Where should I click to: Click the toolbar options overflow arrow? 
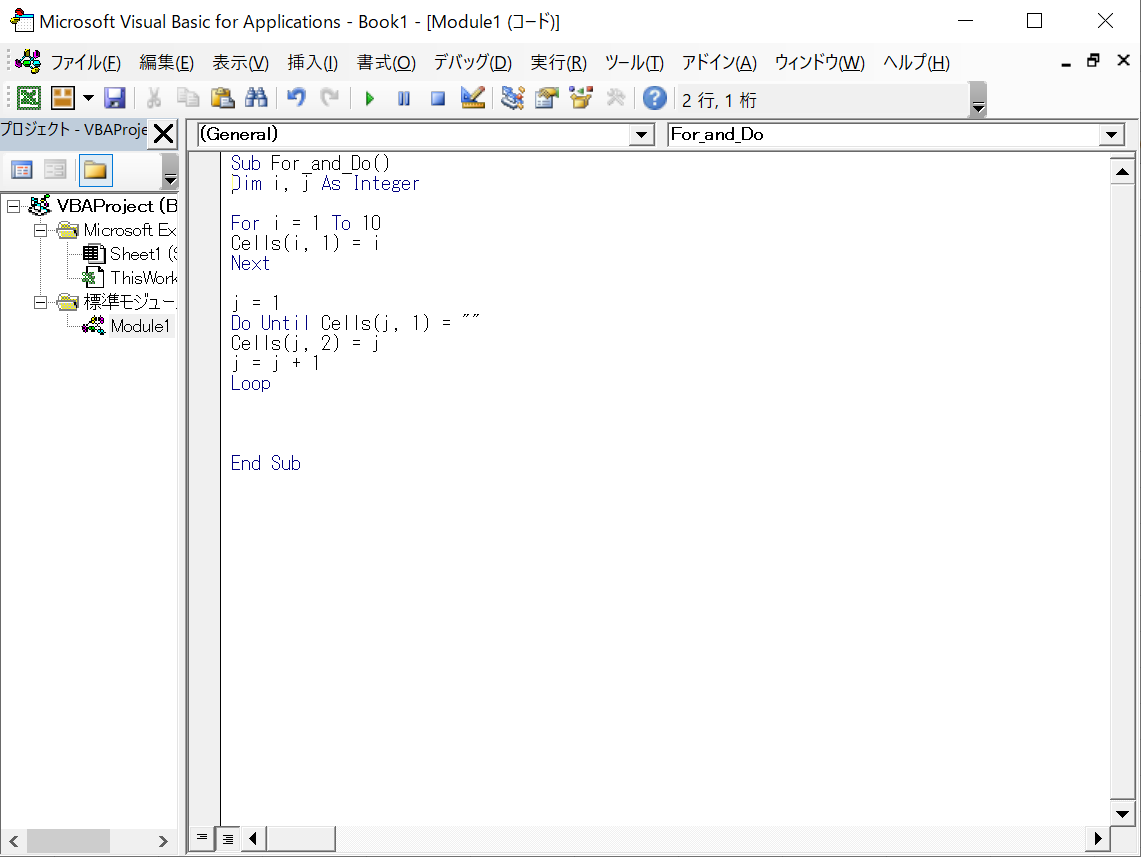[979, 100]
